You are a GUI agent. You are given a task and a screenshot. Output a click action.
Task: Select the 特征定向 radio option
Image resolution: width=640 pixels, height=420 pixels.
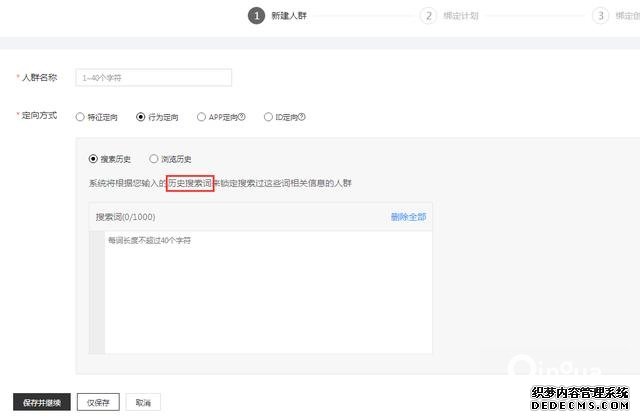[x=81, y=117]
